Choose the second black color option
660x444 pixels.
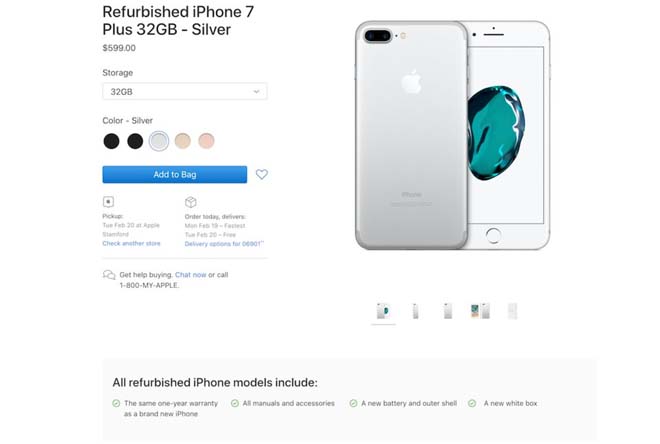[135, 141]
